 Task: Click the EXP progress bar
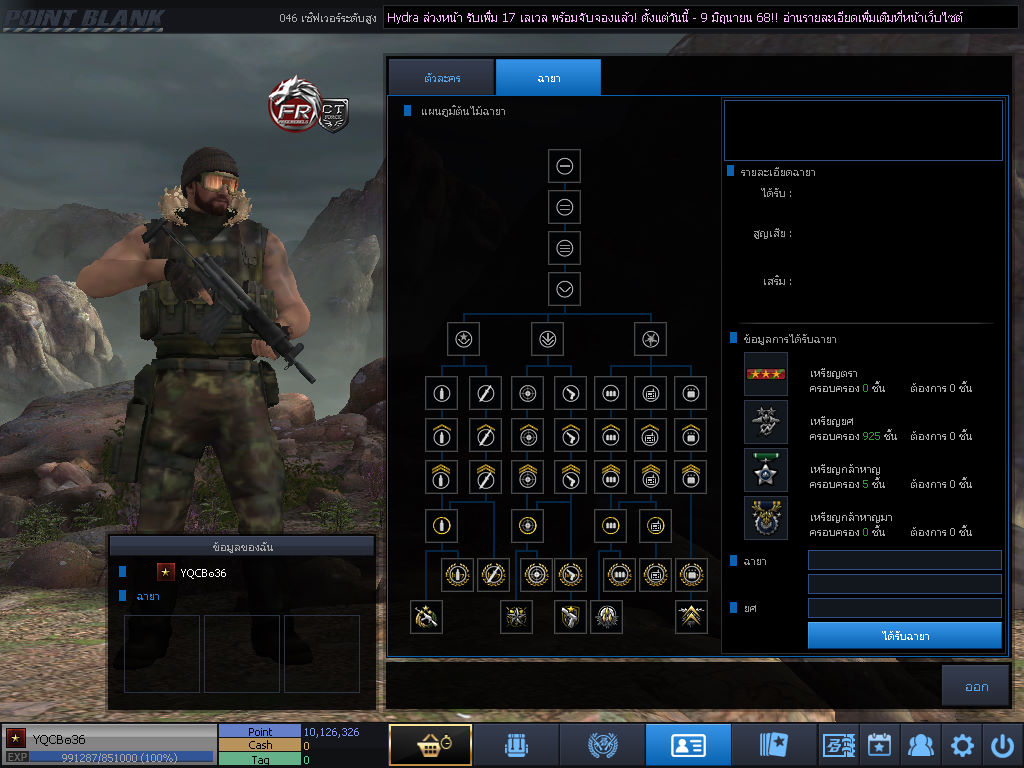click(120, 758)
